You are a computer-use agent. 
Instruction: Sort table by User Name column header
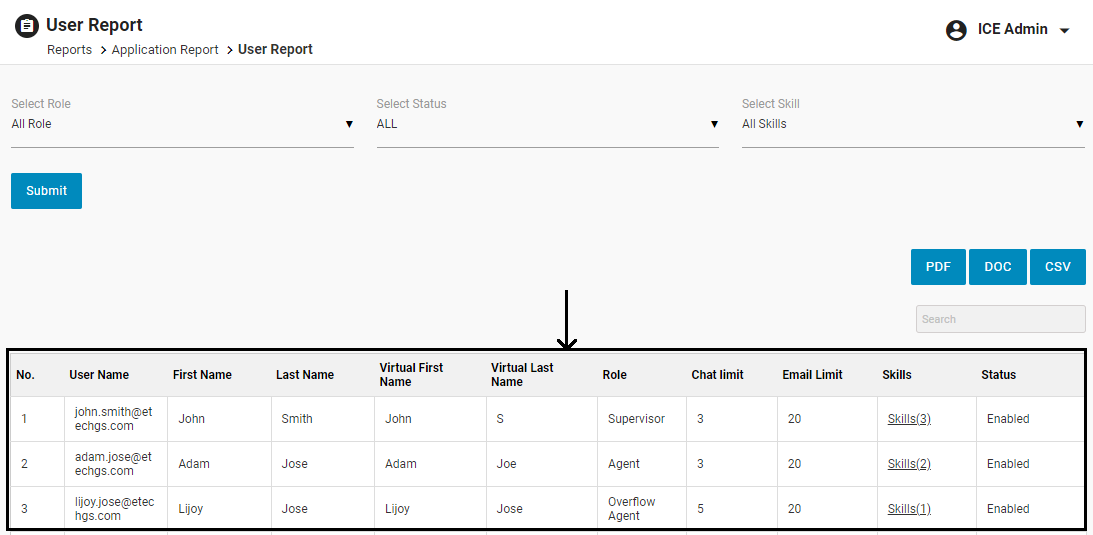[x=99, y=375]
